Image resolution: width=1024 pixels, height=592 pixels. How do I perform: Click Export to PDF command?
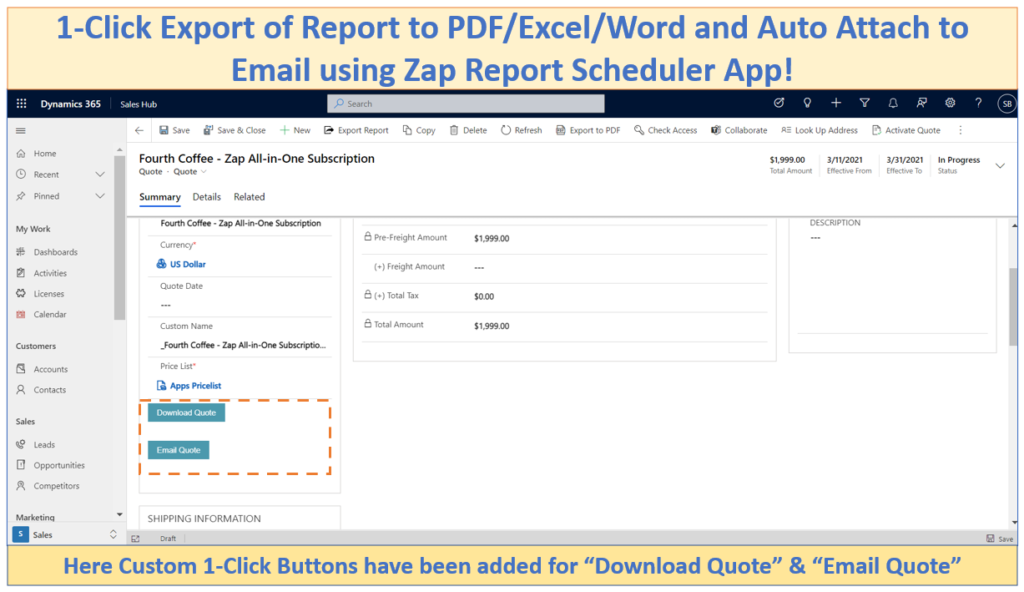588,130
